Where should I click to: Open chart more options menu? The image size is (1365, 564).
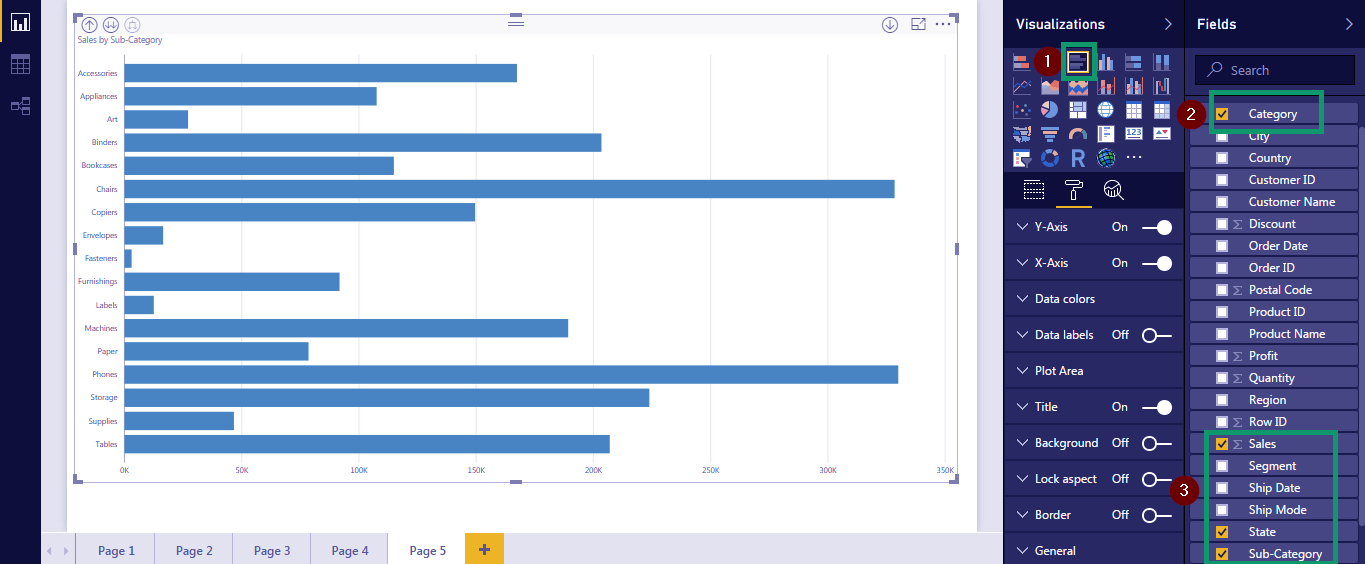pyautogui.click(x=944, y=24)
